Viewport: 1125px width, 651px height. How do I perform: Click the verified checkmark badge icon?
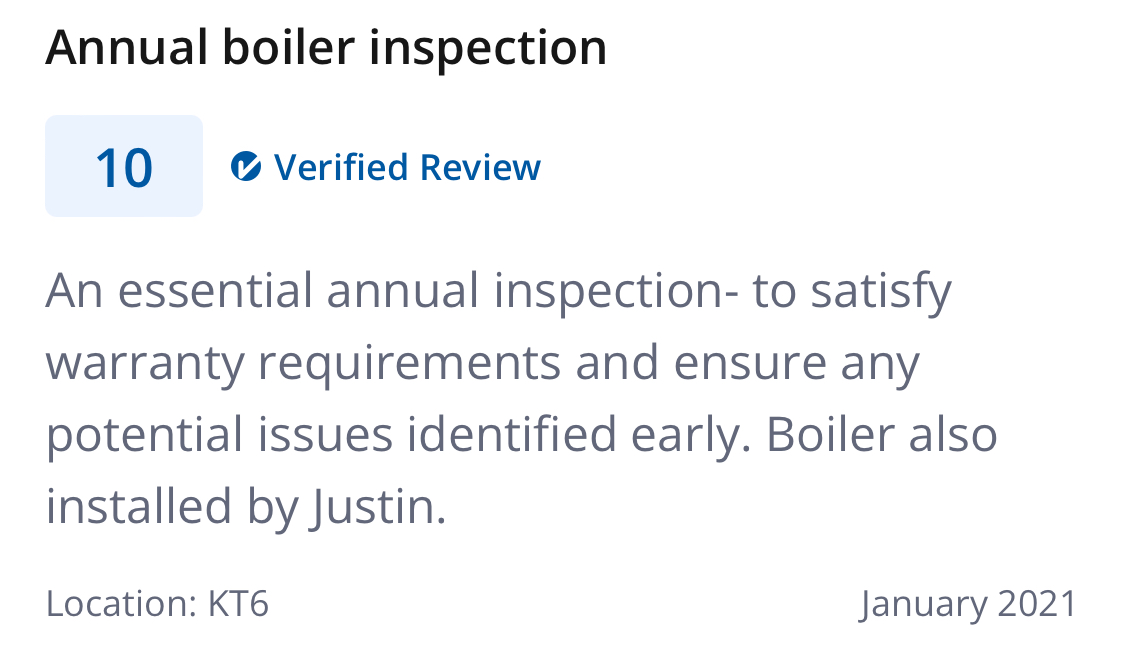point(245,167)
